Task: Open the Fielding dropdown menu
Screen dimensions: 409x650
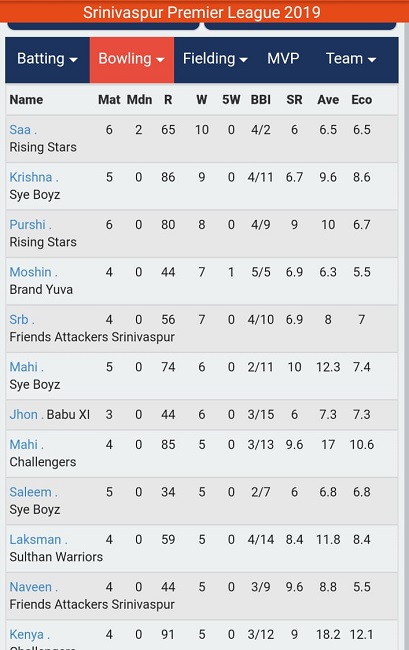Action: coord(215,59)
